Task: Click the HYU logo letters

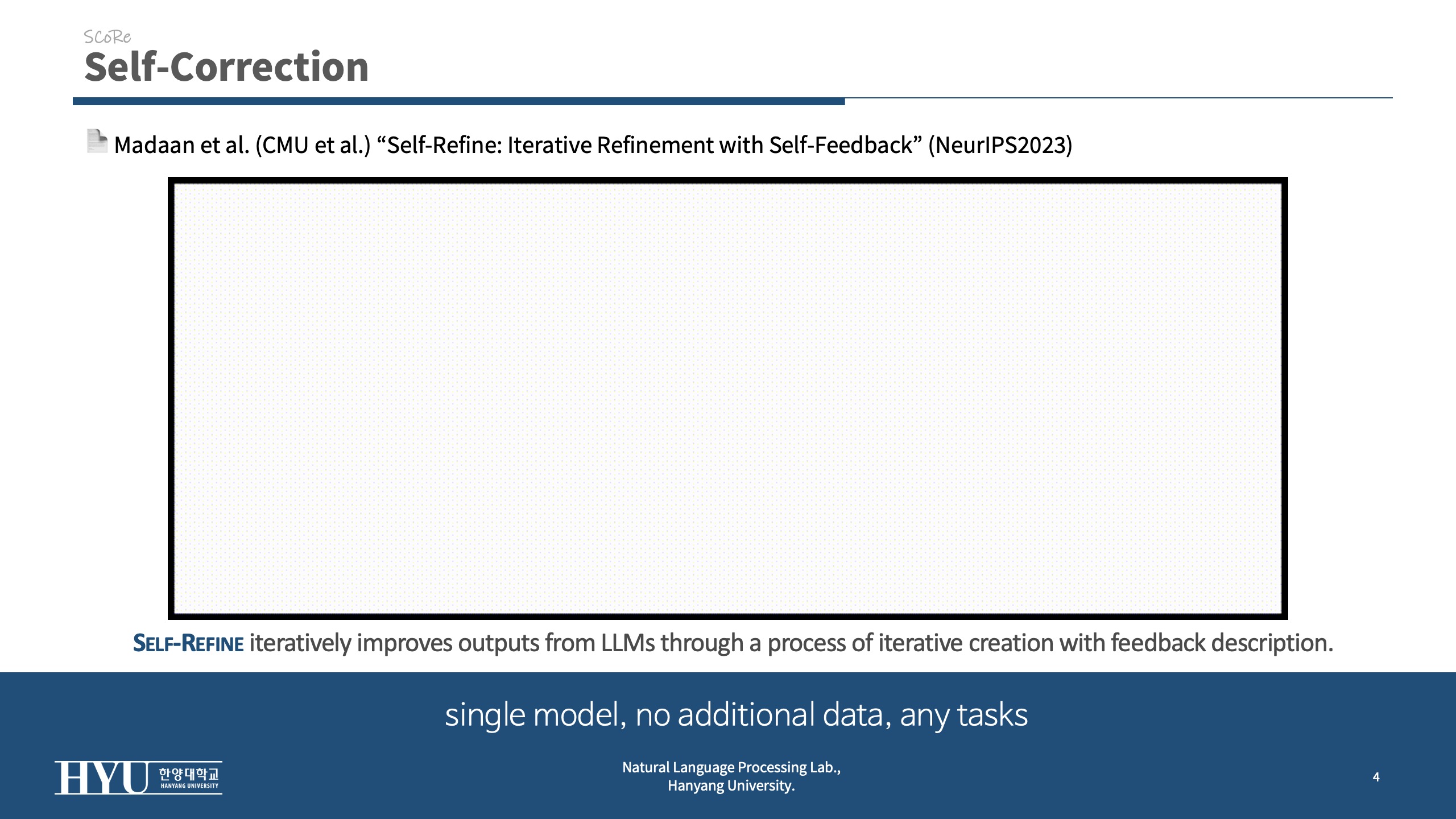Action: click(x=101, y=777)
